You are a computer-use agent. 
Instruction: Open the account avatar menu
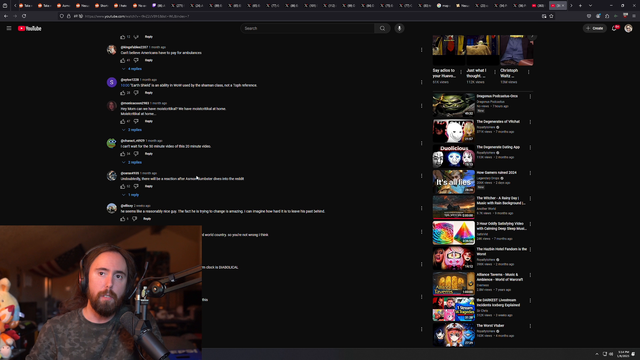628,28
